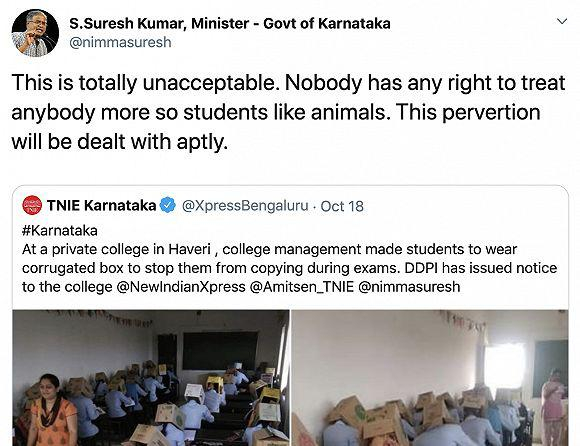Screen dimensions: 580x446
Task: Select the #Karnataka hashtag
Action: tap(60, 230)
